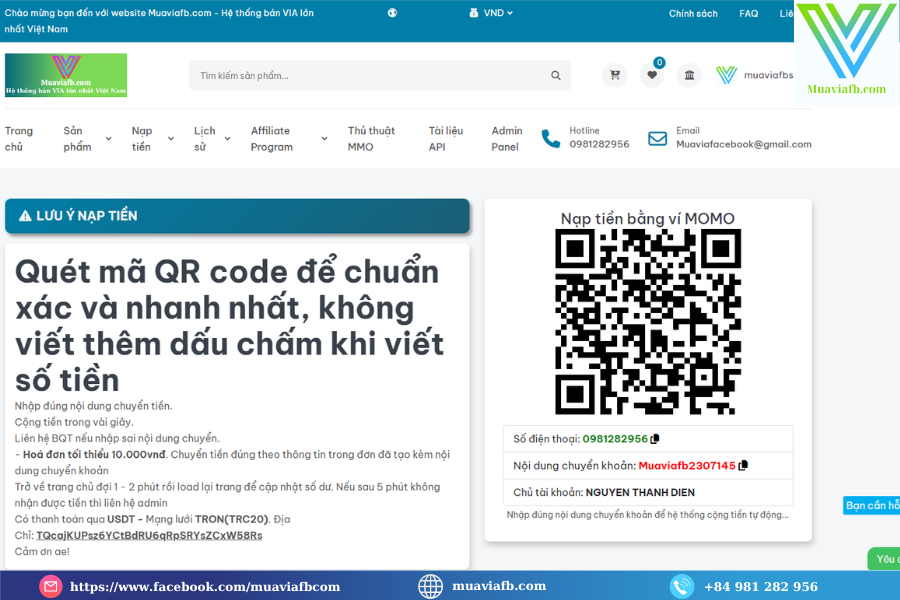
Task: Click the Muaviafb.com header logo
Action: (66, 75)
